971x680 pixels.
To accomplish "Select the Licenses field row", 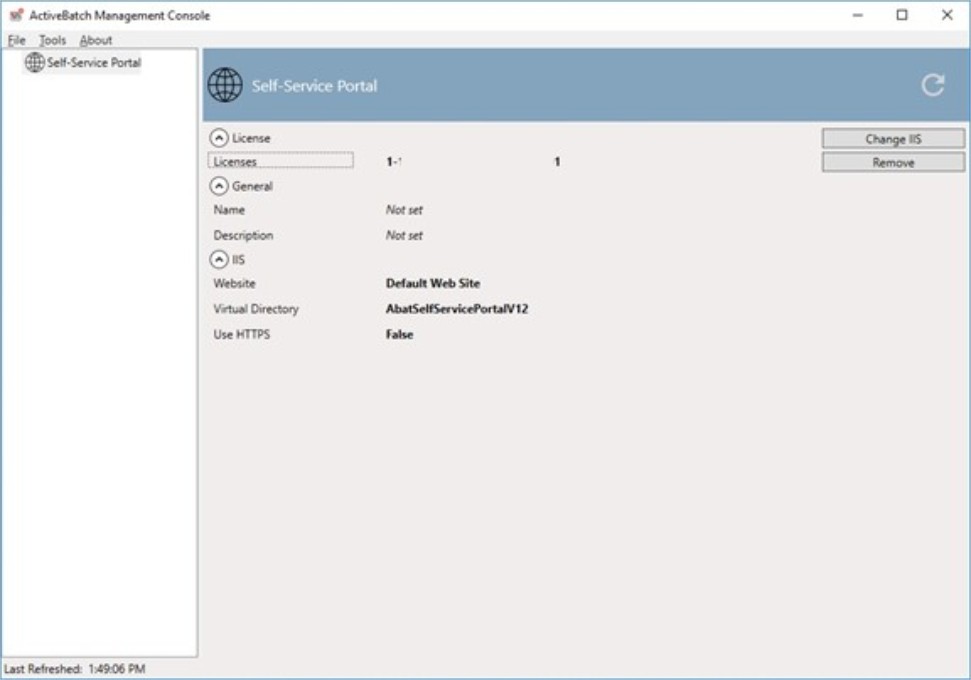I will coord(281,161).
